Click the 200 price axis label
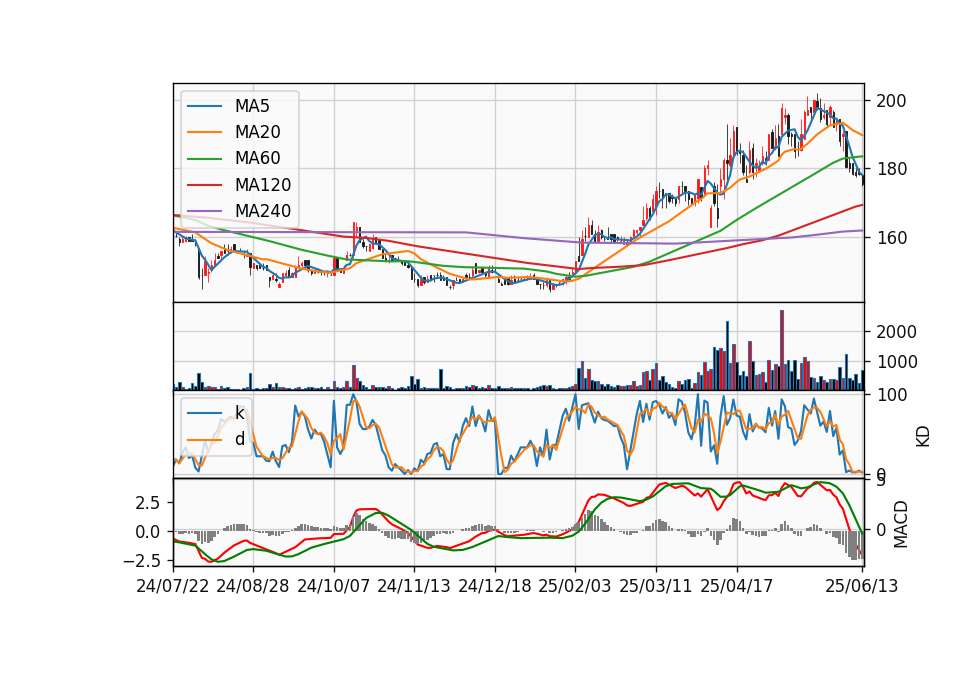This screenshot has height=690, width=960. click(891, 101)
